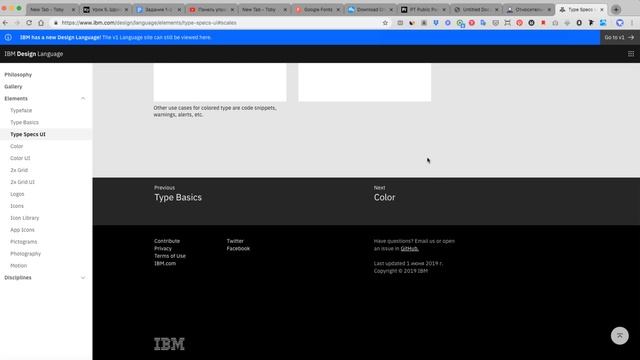Click the padlock site info icon

[x=56, y=23]
